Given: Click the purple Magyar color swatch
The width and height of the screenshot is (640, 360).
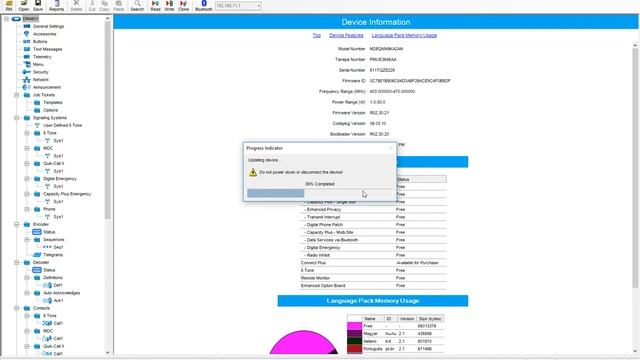Looking at the screenshot, I should point(354,334).
